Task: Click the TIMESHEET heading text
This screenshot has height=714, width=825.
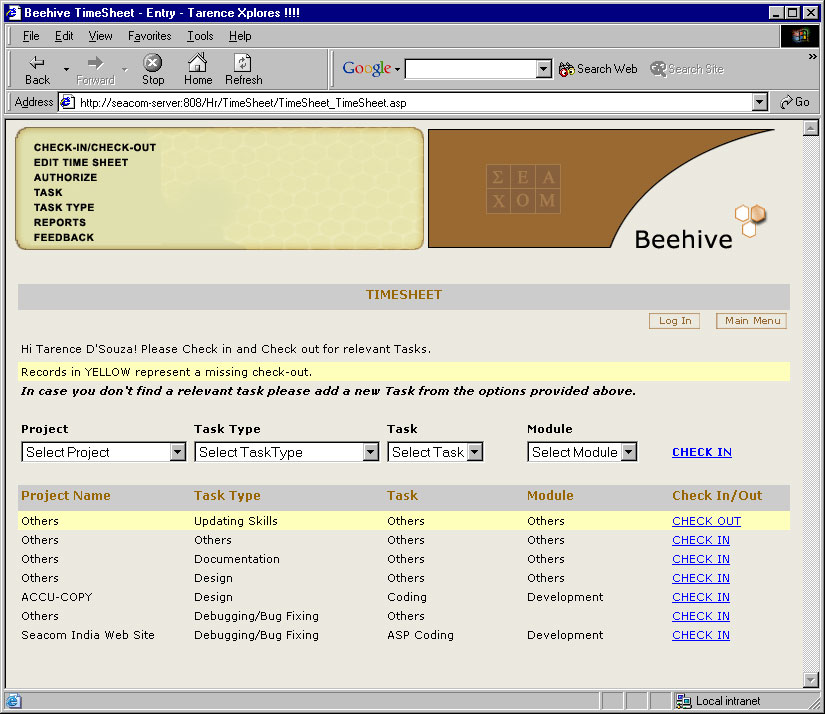Action: [404, 295]
